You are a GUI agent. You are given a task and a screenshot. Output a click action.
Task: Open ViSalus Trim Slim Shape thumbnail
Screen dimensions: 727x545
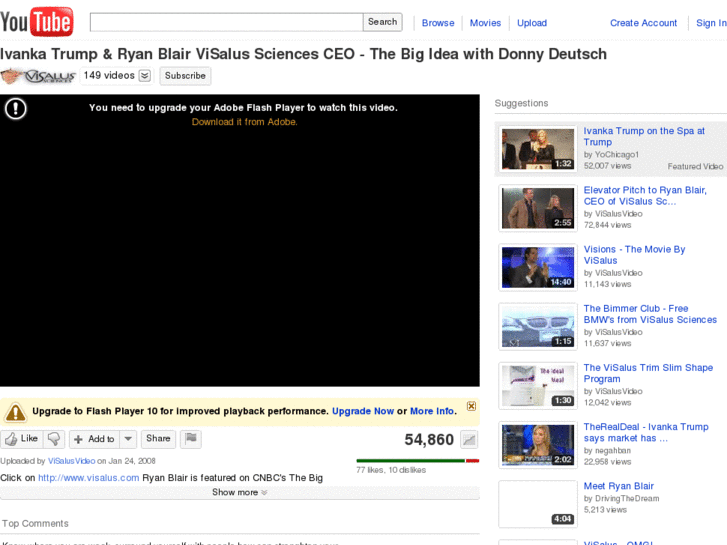(538, 386)
